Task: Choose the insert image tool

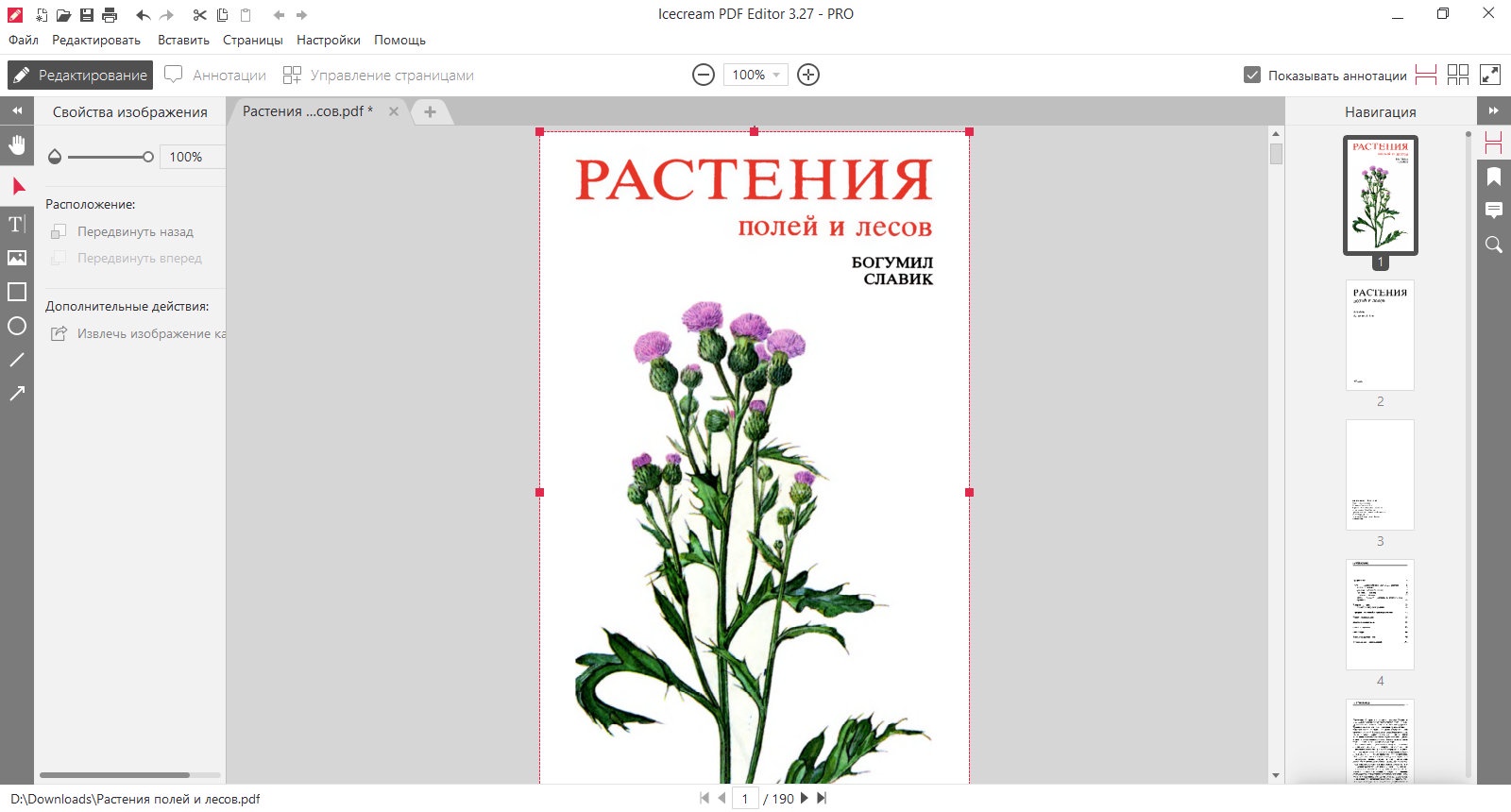Action: point(17,258)
